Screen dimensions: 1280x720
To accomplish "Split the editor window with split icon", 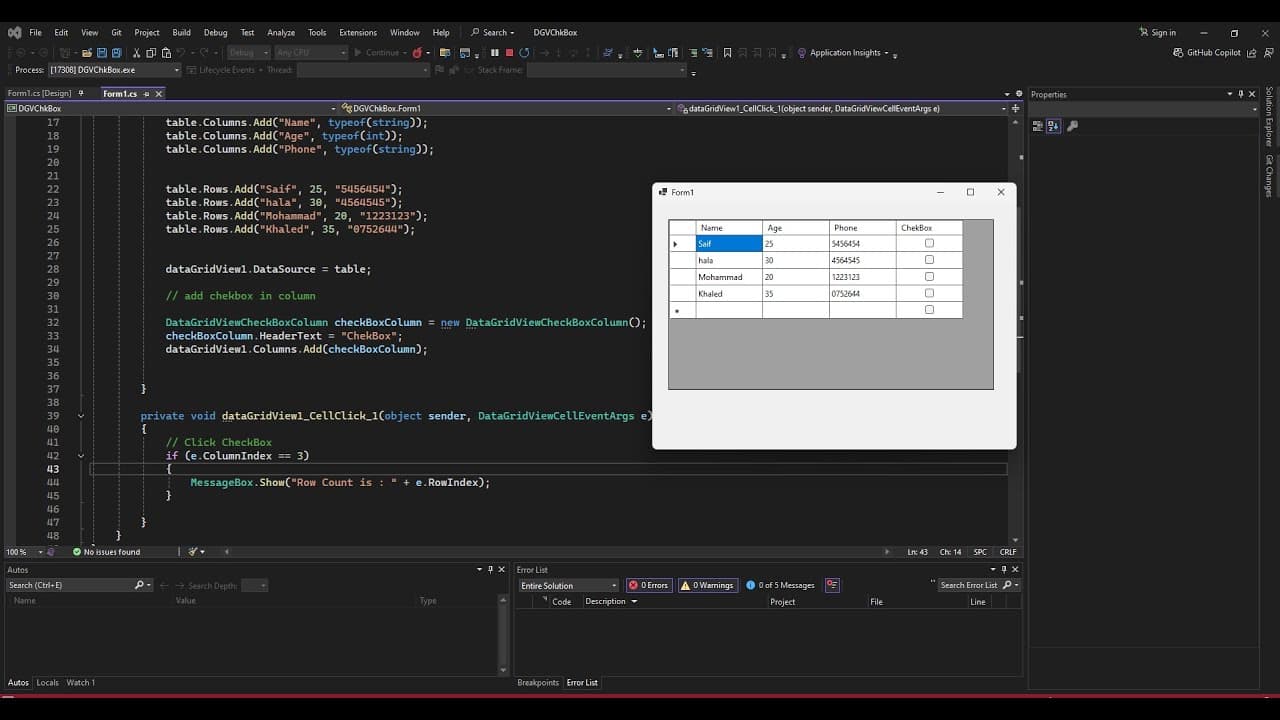I will [1016, 108].
